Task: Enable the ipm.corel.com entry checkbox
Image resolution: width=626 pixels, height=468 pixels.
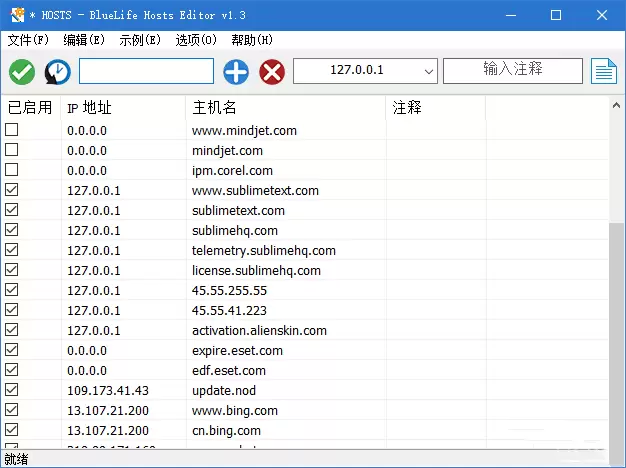Action: tap(12, 170)
